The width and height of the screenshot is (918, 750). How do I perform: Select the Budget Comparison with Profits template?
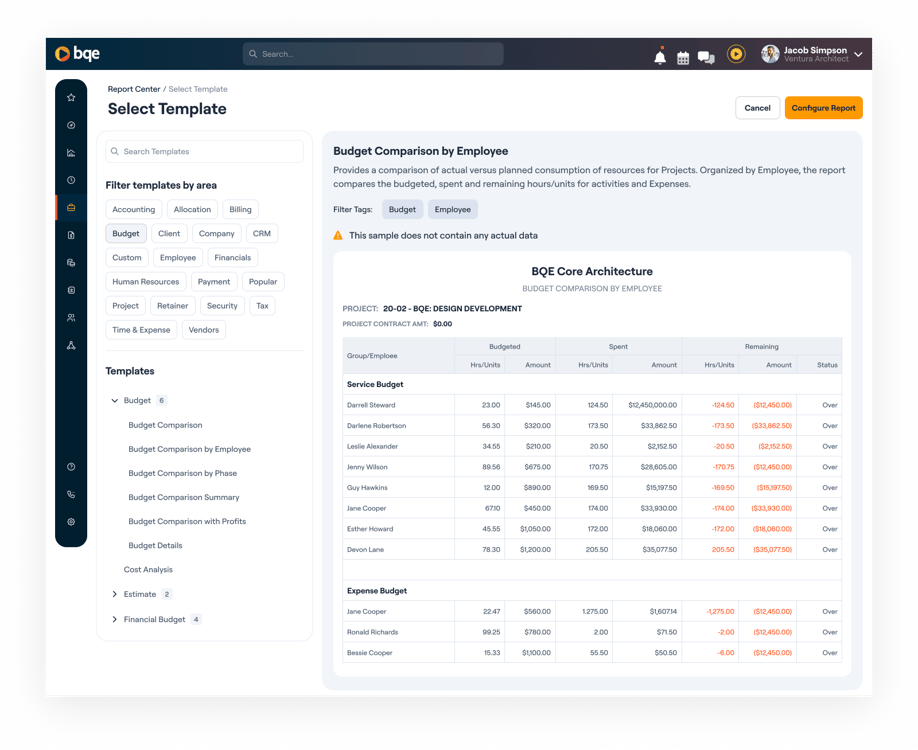[187, 521]
